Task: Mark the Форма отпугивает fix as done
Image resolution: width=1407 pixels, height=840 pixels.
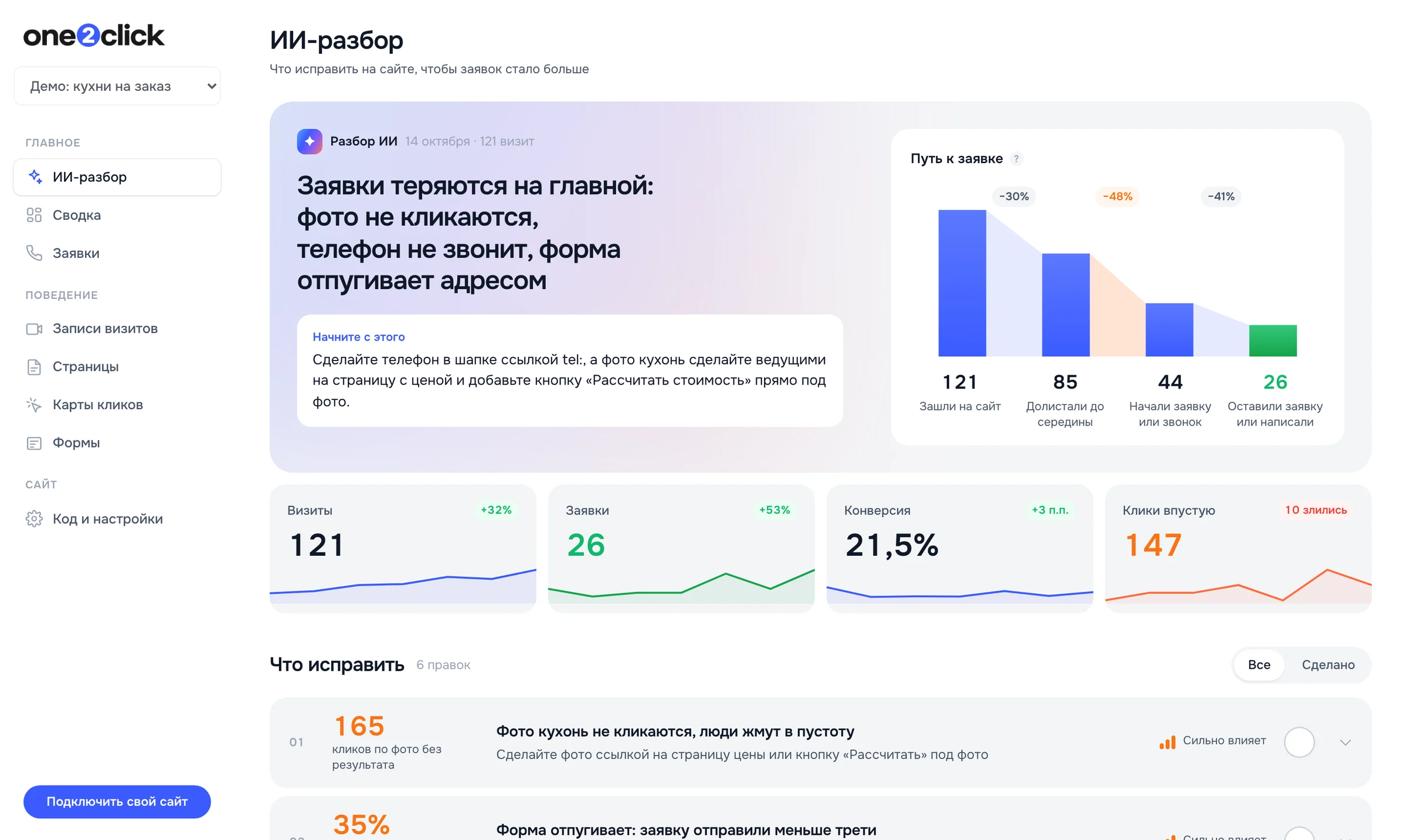Action: pos(1299,834)
